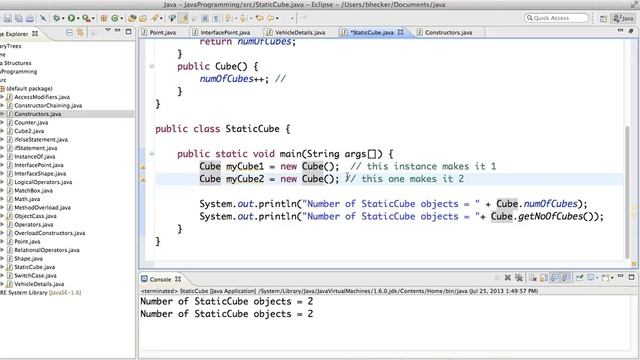This screenshot has width=640, height=360.
Task: Click in the Quick Access search field
Action: click(557, 18)
